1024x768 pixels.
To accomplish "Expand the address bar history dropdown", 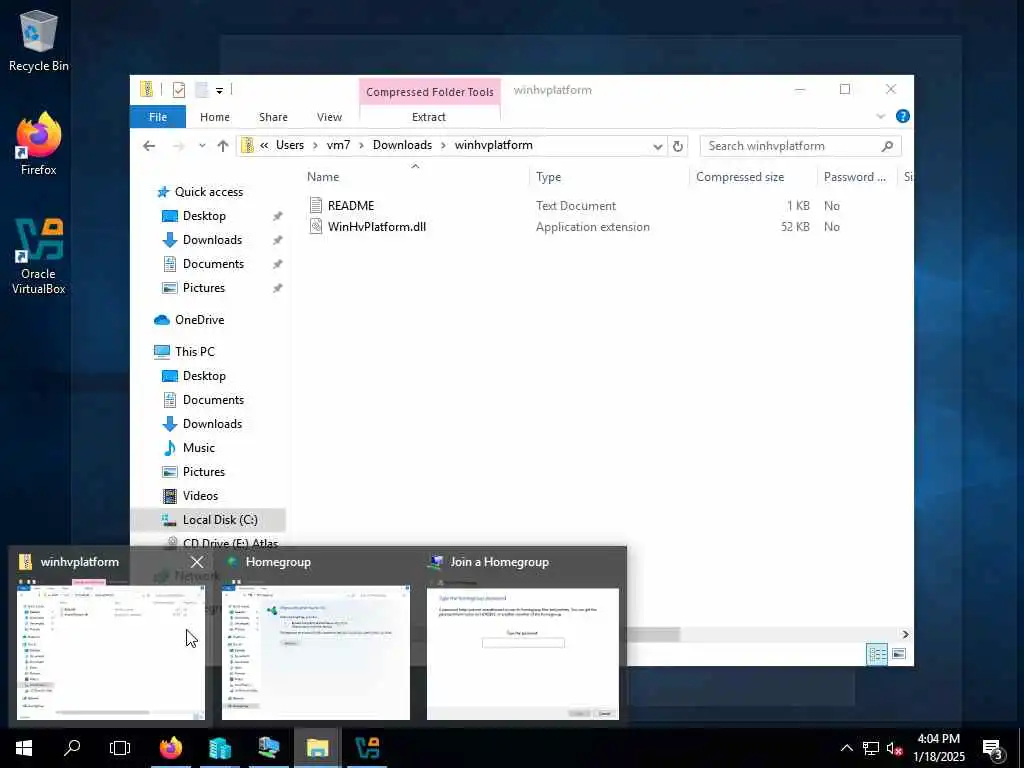I will coord(658,146).
